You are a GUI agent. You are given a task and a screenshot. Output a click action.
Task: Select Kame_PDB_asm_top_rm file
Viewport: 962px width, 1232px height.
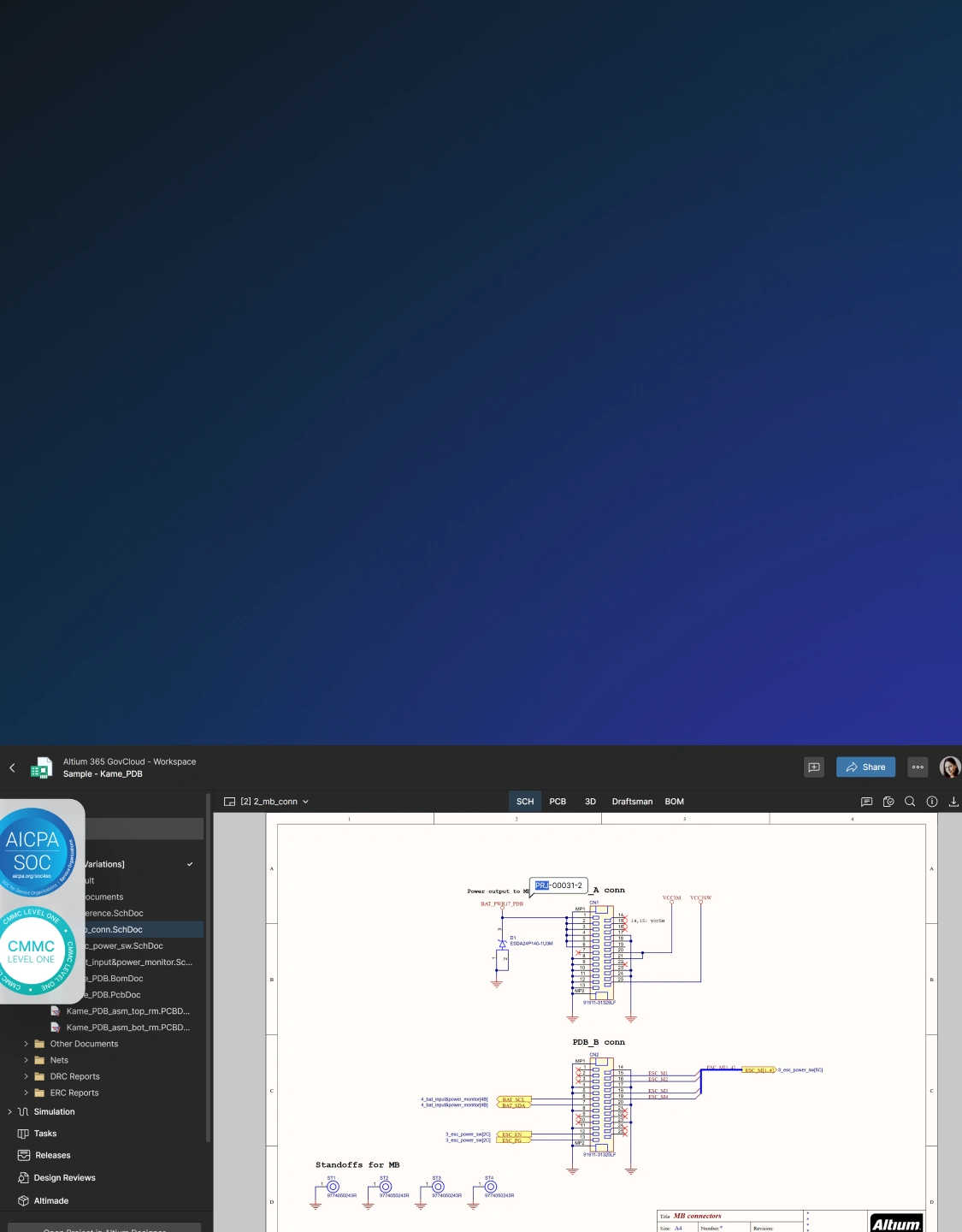(127, 1011)
